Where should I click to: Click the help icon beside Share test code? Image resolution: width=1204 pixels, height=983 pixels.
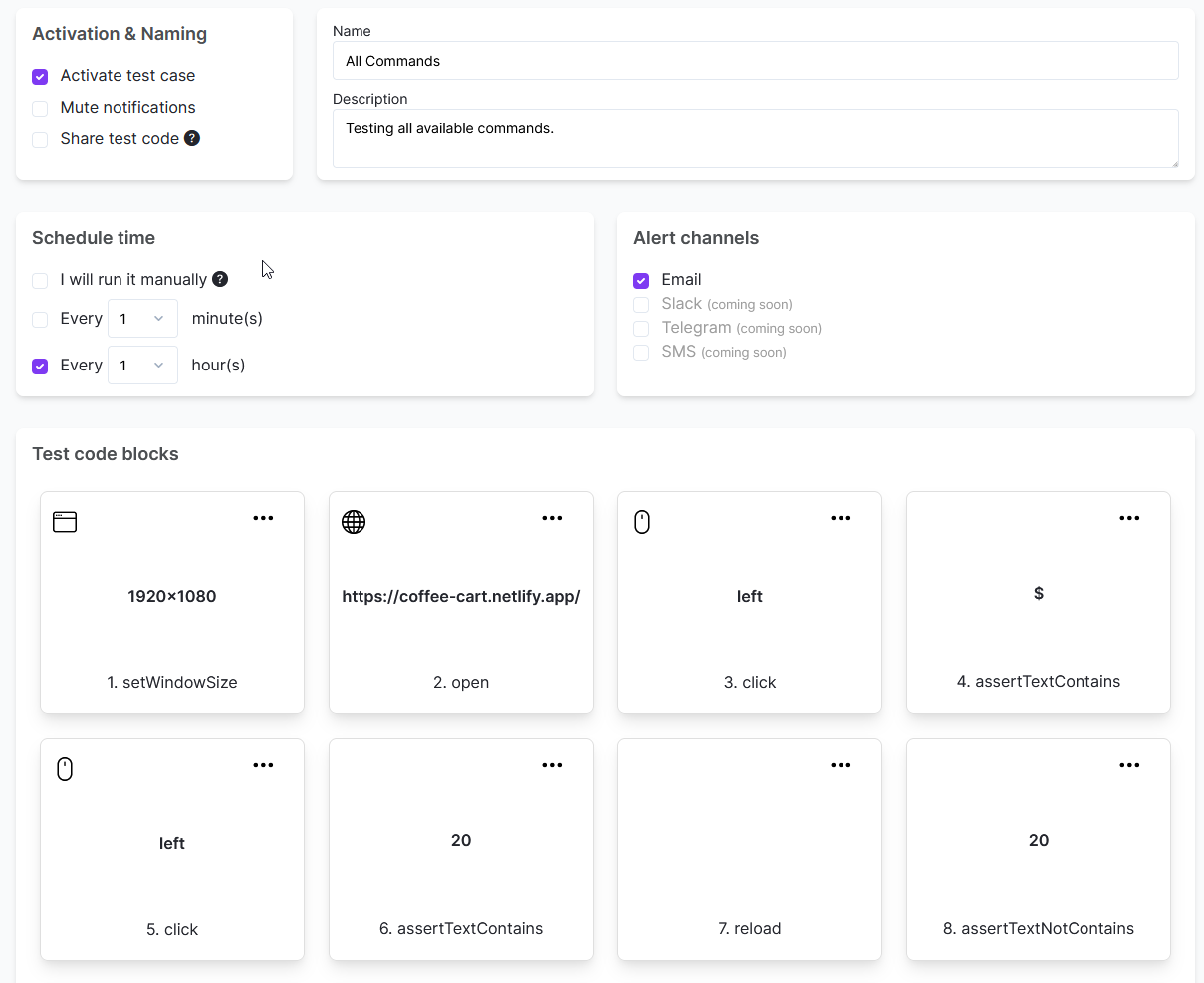190,139
